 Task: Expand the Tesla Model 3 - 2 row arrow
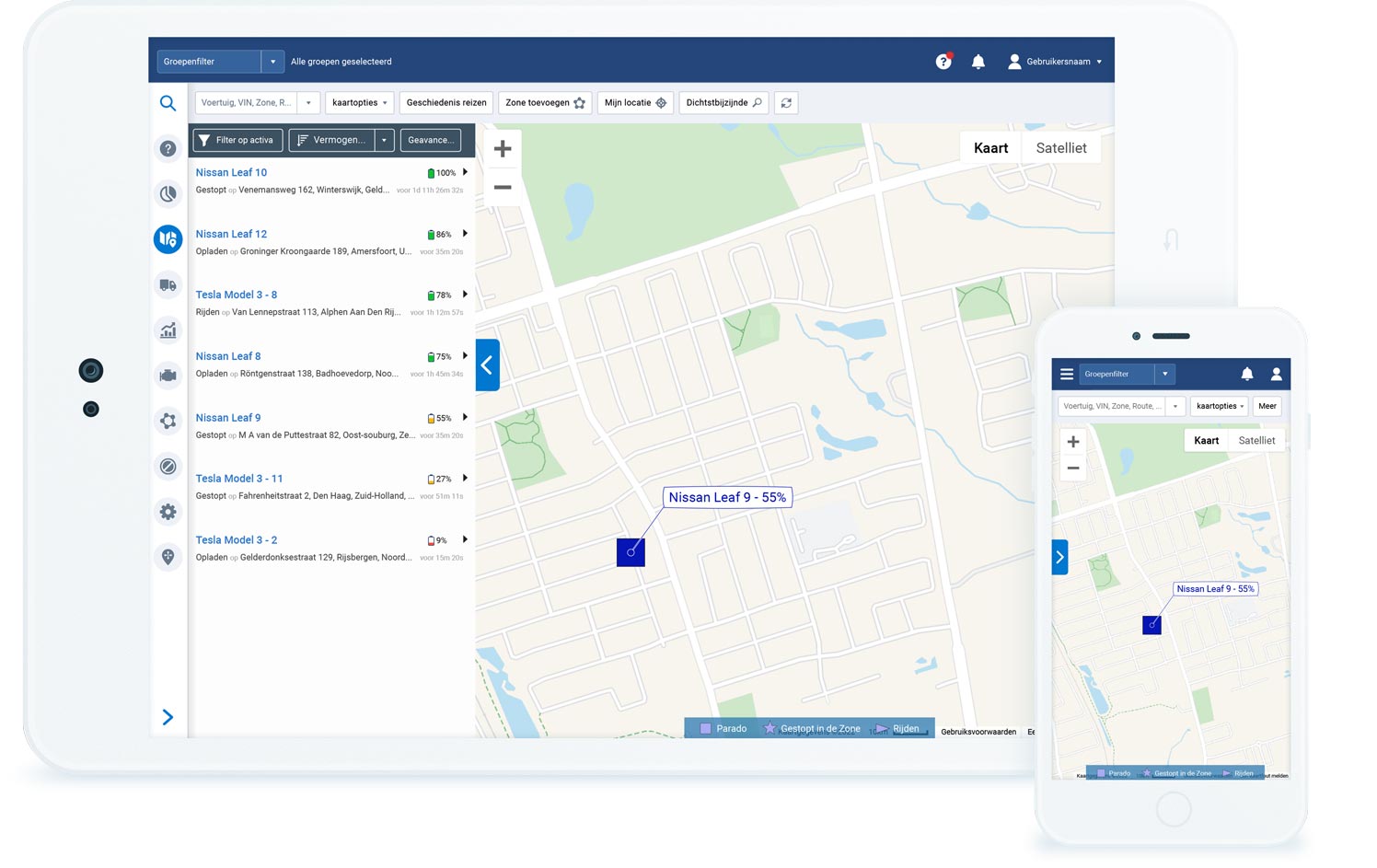[x=465, y=539]
